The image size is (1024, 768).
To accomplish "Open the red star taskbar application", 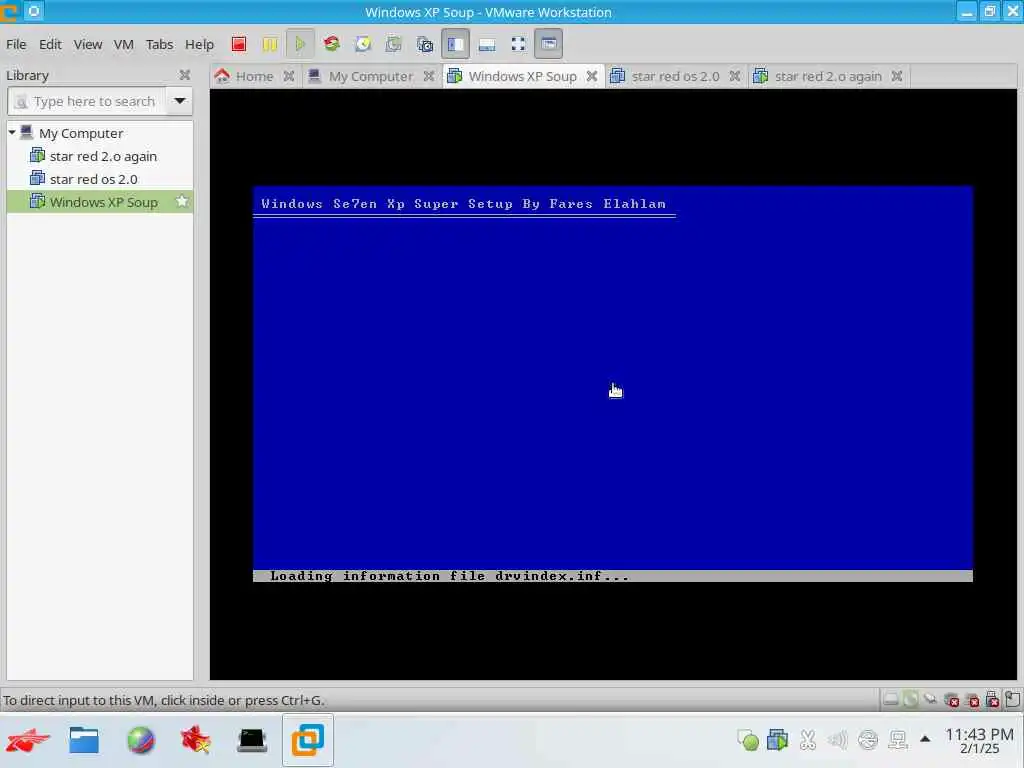I will pos(196,740).
